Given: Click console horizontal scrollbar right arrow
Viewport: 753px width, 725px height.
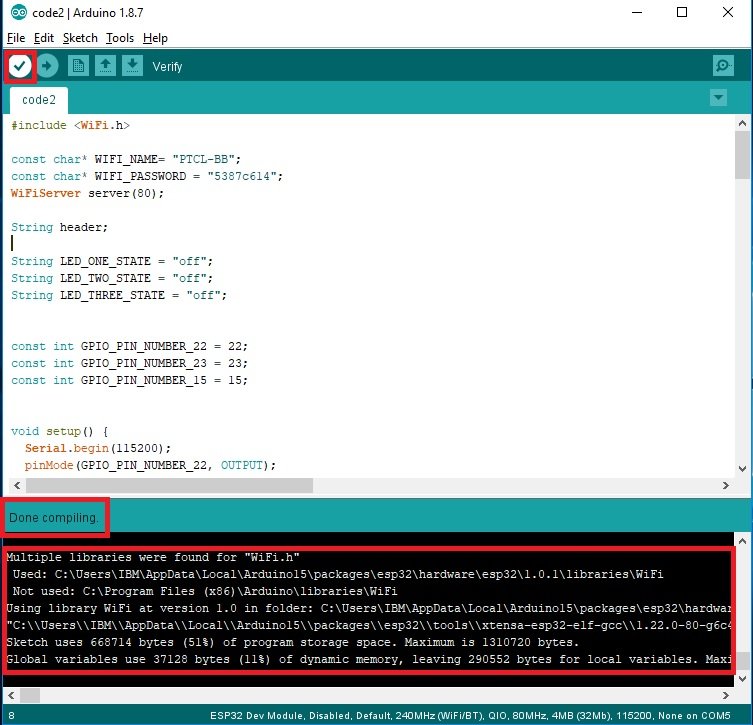Looking at the screenshot, I should coord(726,695).
